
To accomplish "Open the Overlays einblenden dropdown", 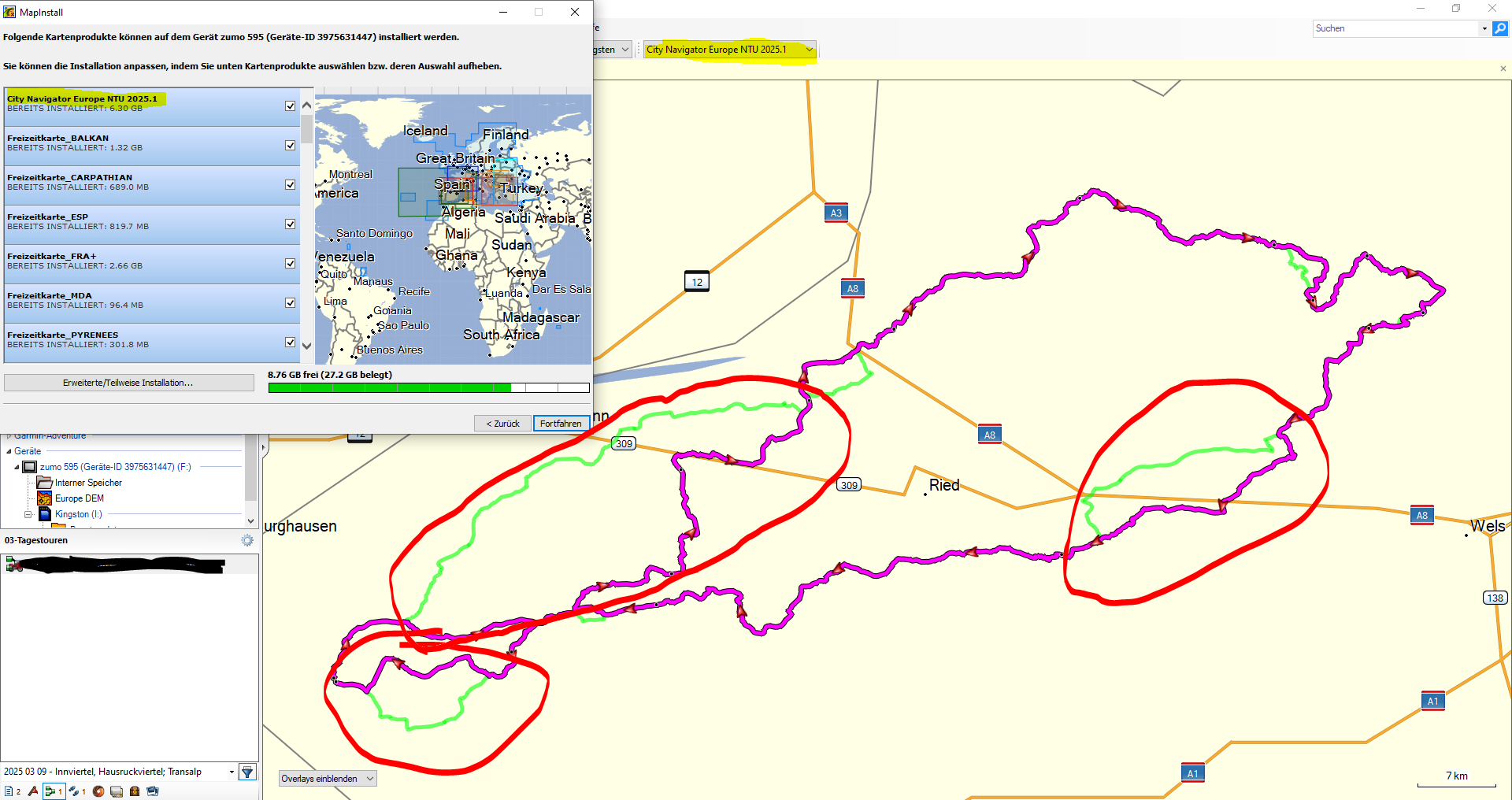I will click(x=328, y=779).
